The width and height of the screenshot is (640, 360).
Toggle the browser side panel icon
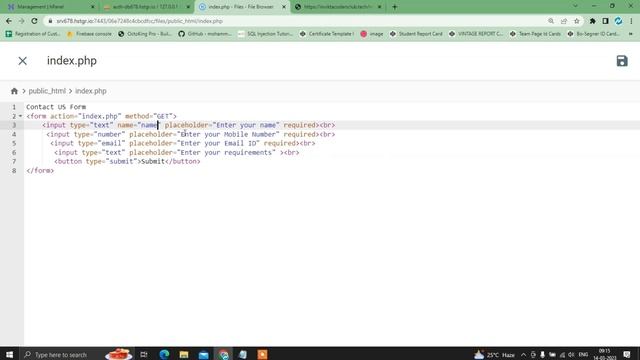(x=605, y=21)
